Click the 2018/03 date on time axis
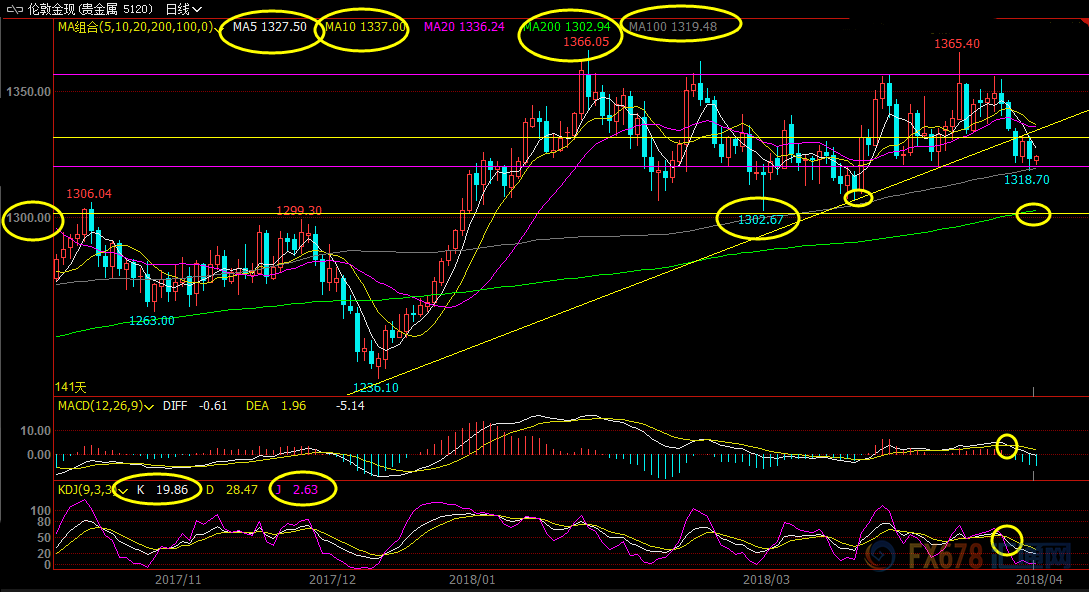The width and height of the screenshot is (1089, 592). click(x=767, y=579)
